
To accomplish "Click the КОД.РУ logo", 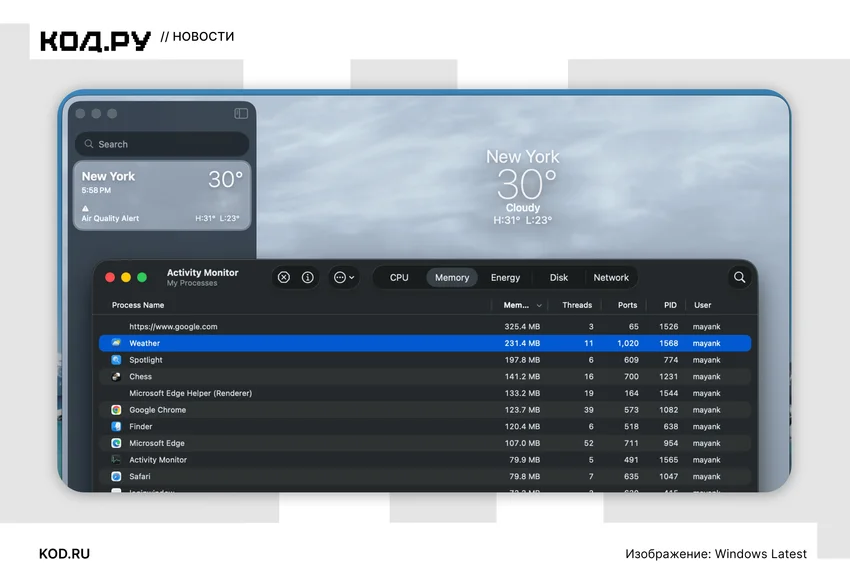I will click(x=95, y=41).
